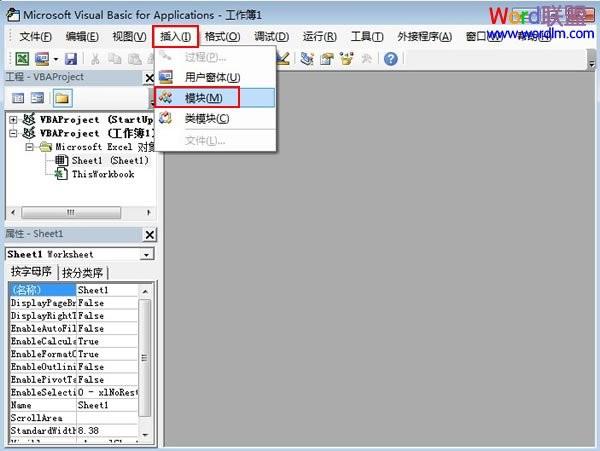Toggle Folders icon in project pane
The image size is (600, 451).
62,98
